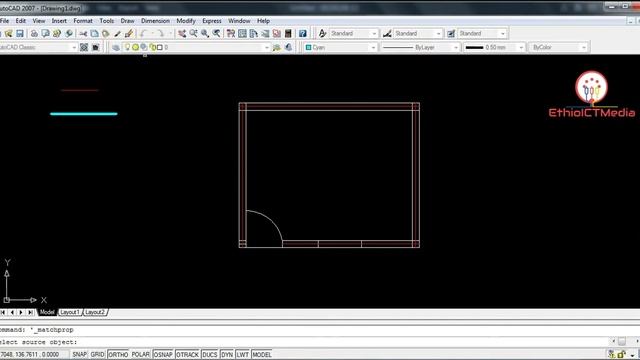640x360 pixels.
Task: Click the Paste icon
Action: coord(106,33)
